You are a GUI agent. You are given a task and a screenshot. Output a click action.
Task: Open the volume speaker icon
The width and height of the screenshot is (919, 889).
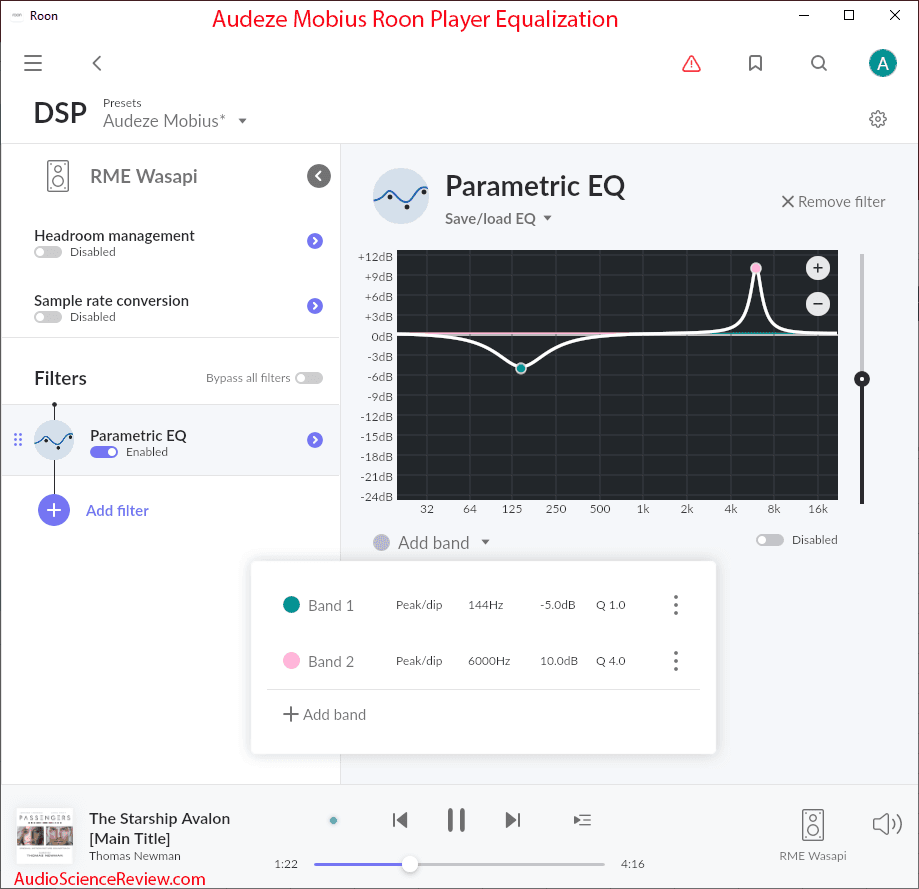click(x=887, y=824)
